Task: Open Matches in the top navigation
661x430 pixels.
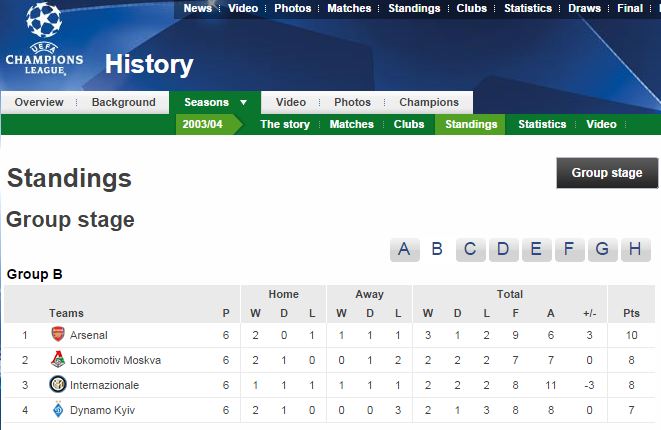Action: [x=349, y=8]
